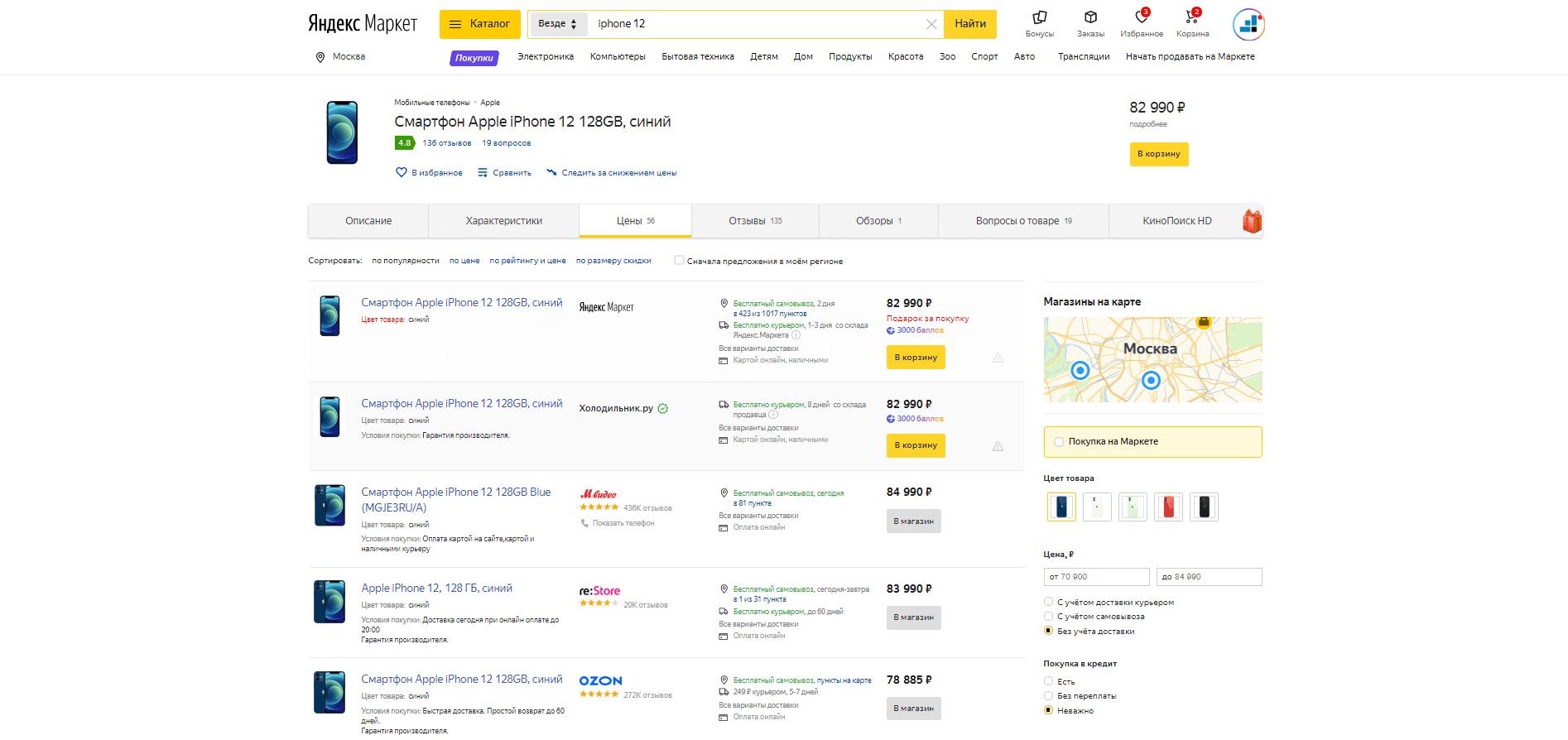Select credit option Есть
Screen dimensions: 1568x740
pos(1048,681)
